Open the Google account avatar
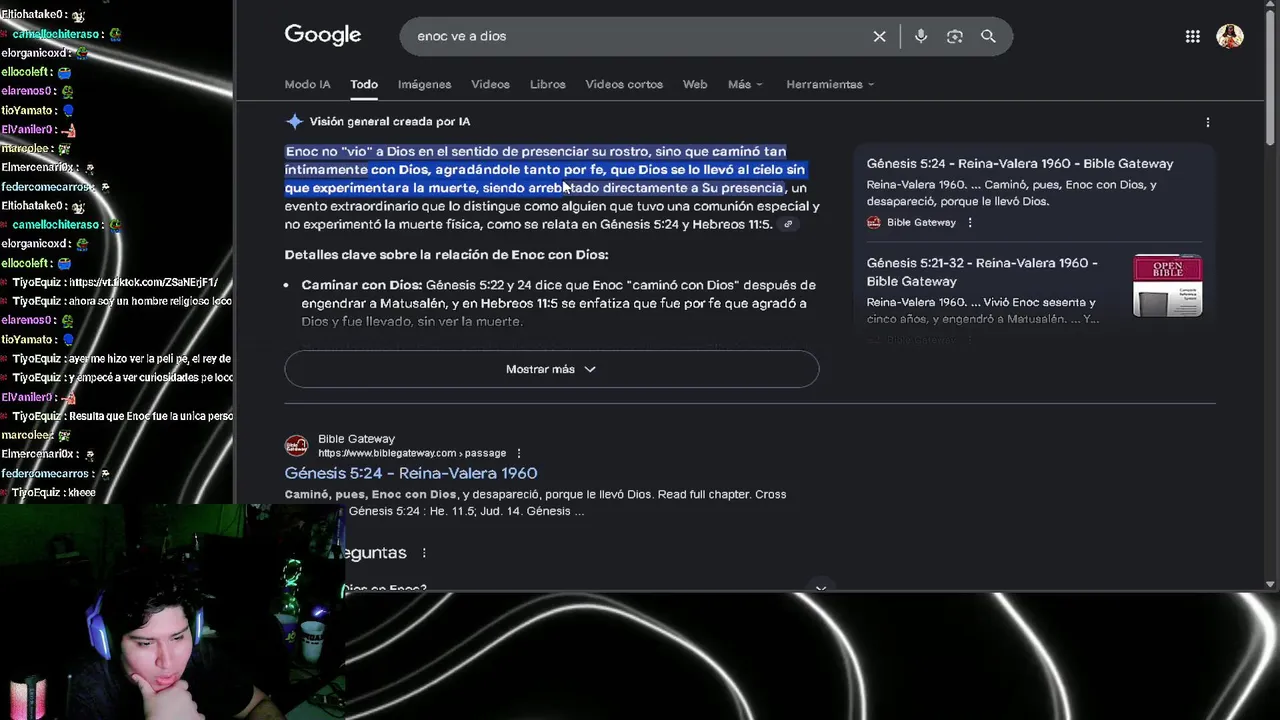 pyautogui.click(x=1230, y=36)
